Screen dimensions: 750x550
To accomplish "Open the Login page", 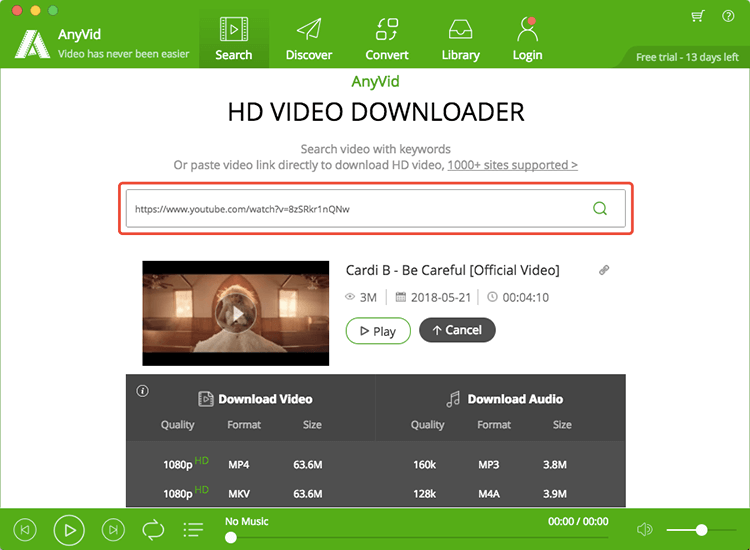I will (527, 38).
